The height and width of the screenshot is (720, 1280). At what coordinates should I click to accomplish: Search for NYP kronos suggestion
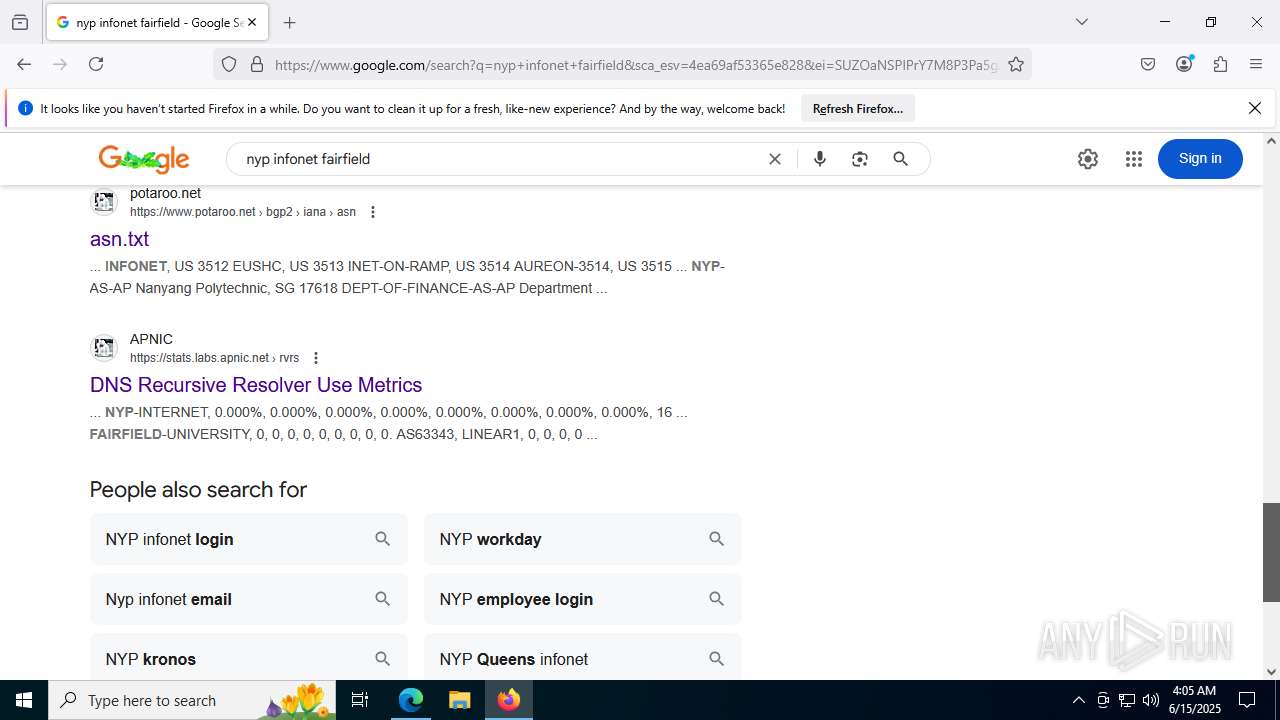[249, 659]
